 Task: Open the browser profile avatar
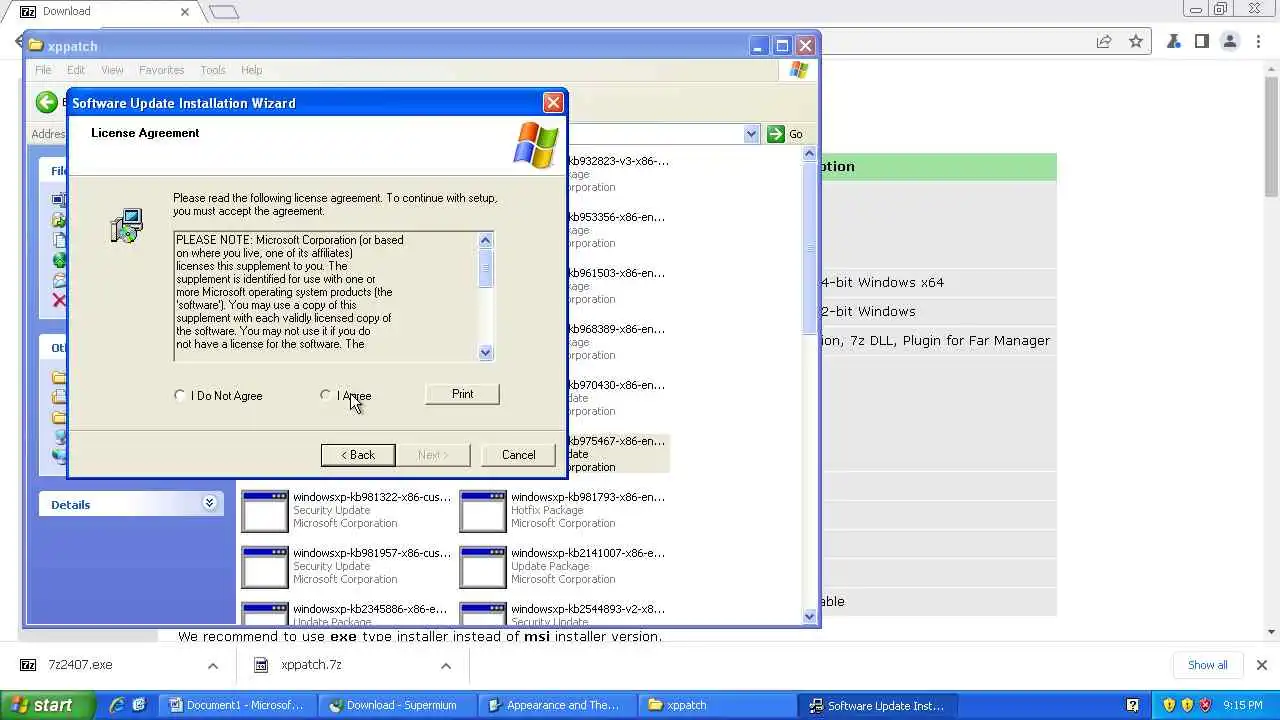click(1230, 41)
